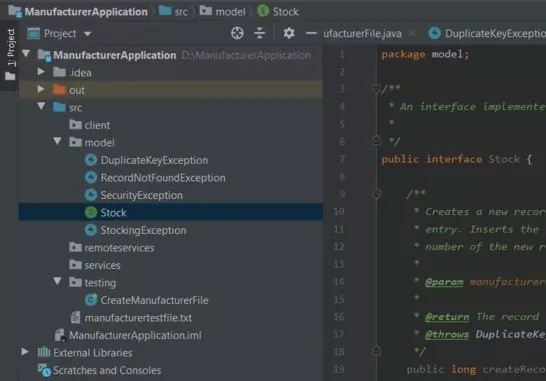Click the collapse all icon in Project panel
546x381 pixels.
259,33
